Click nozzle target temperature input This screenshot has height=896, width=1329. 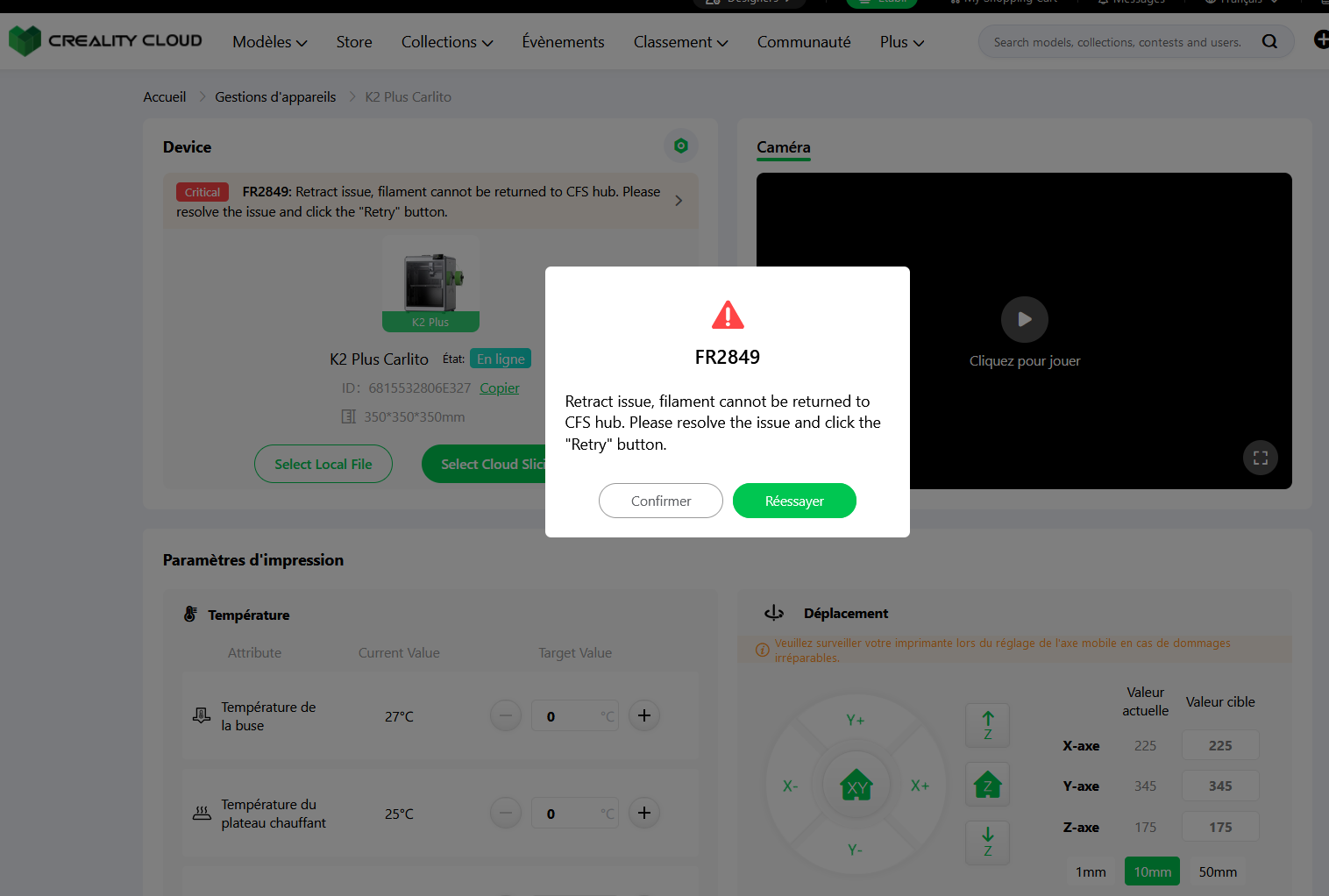coord(575,715)
